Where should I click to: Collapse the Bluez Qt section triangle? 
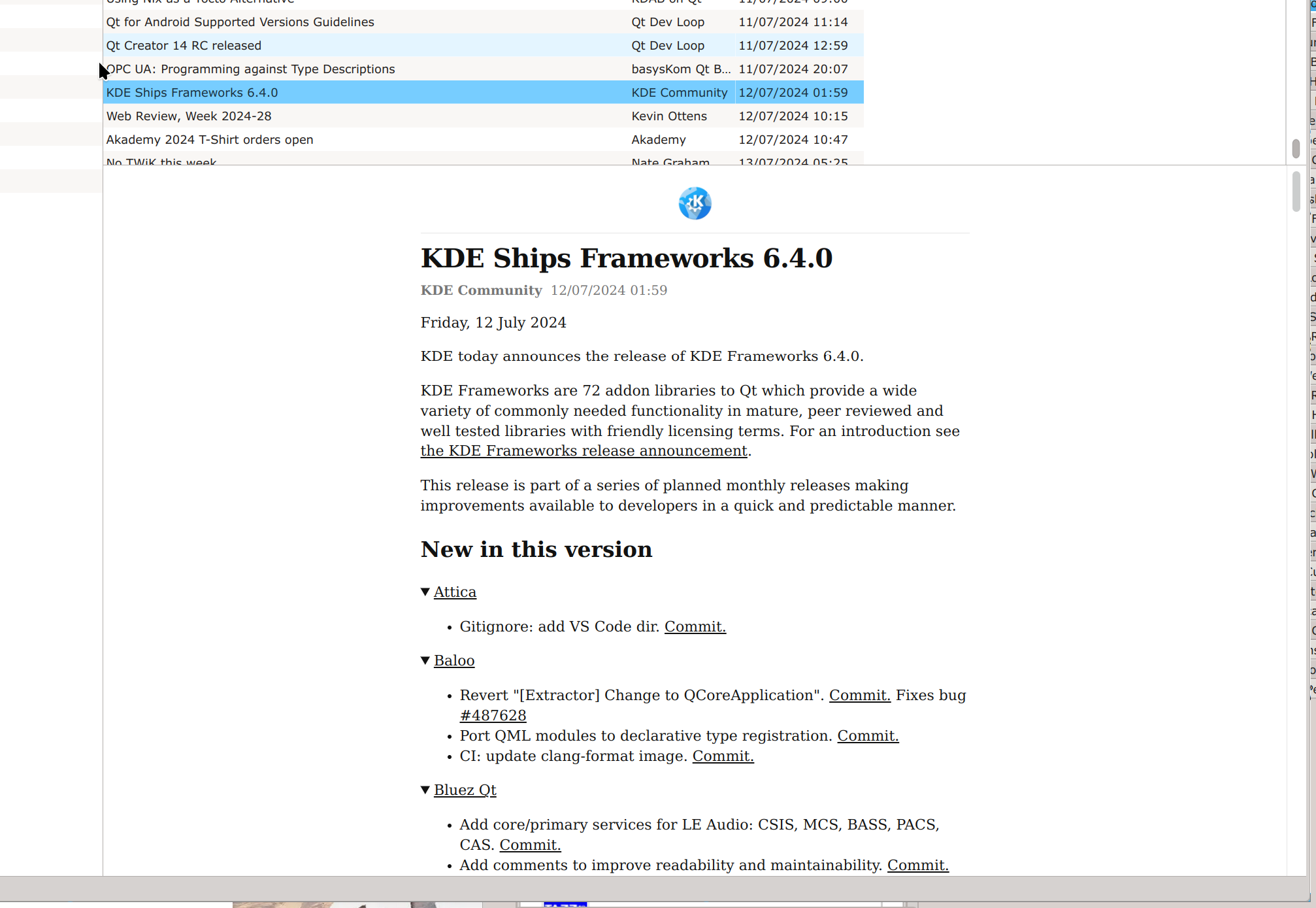425,790
